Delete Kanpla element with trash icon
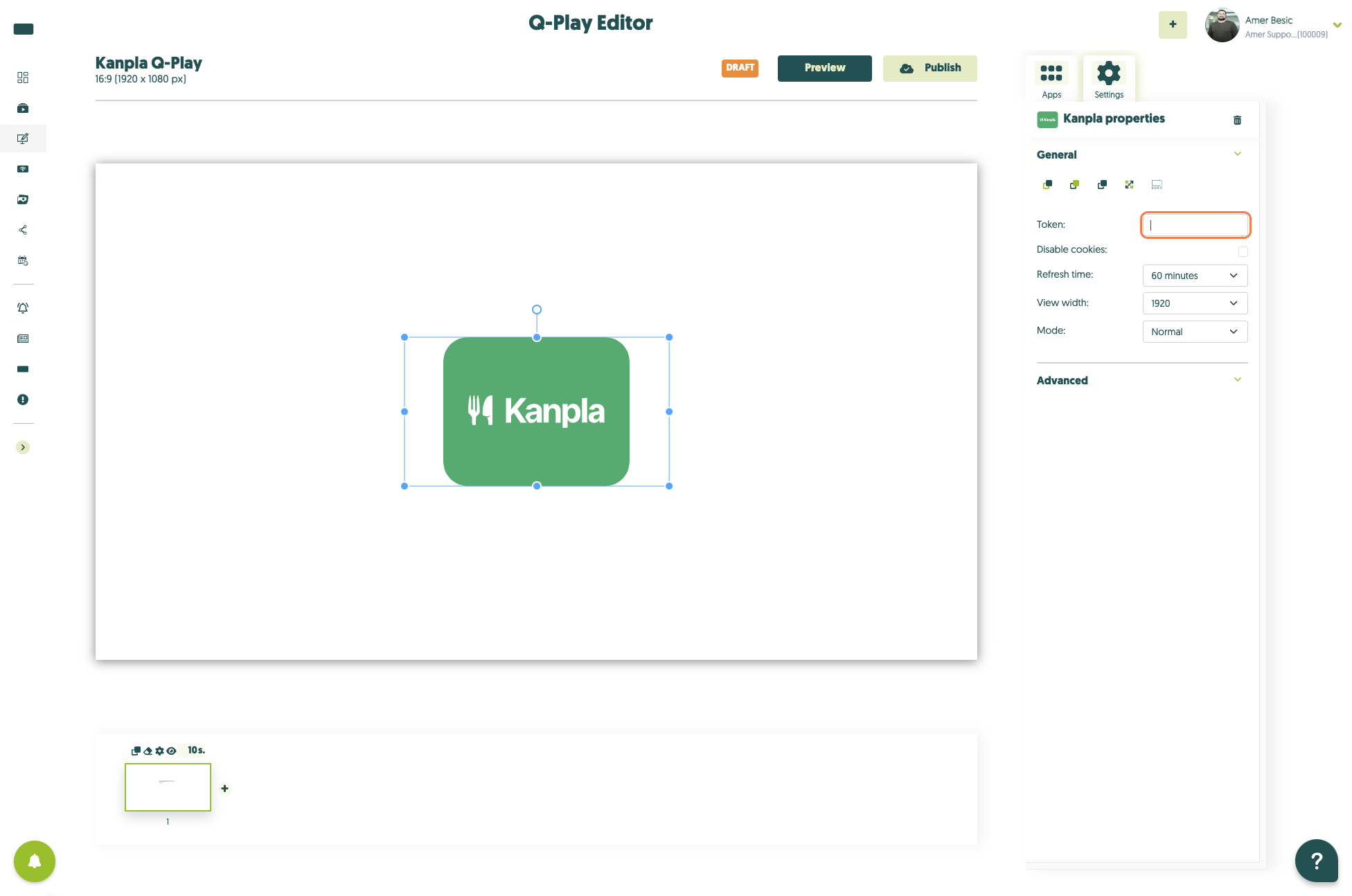 (x=1238, y=120)
